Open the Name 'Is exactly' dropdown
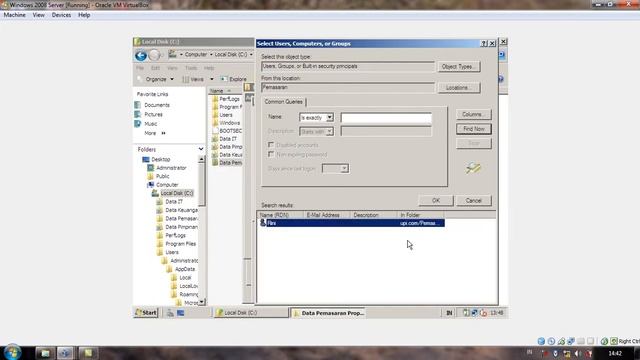 pos(329,118)
